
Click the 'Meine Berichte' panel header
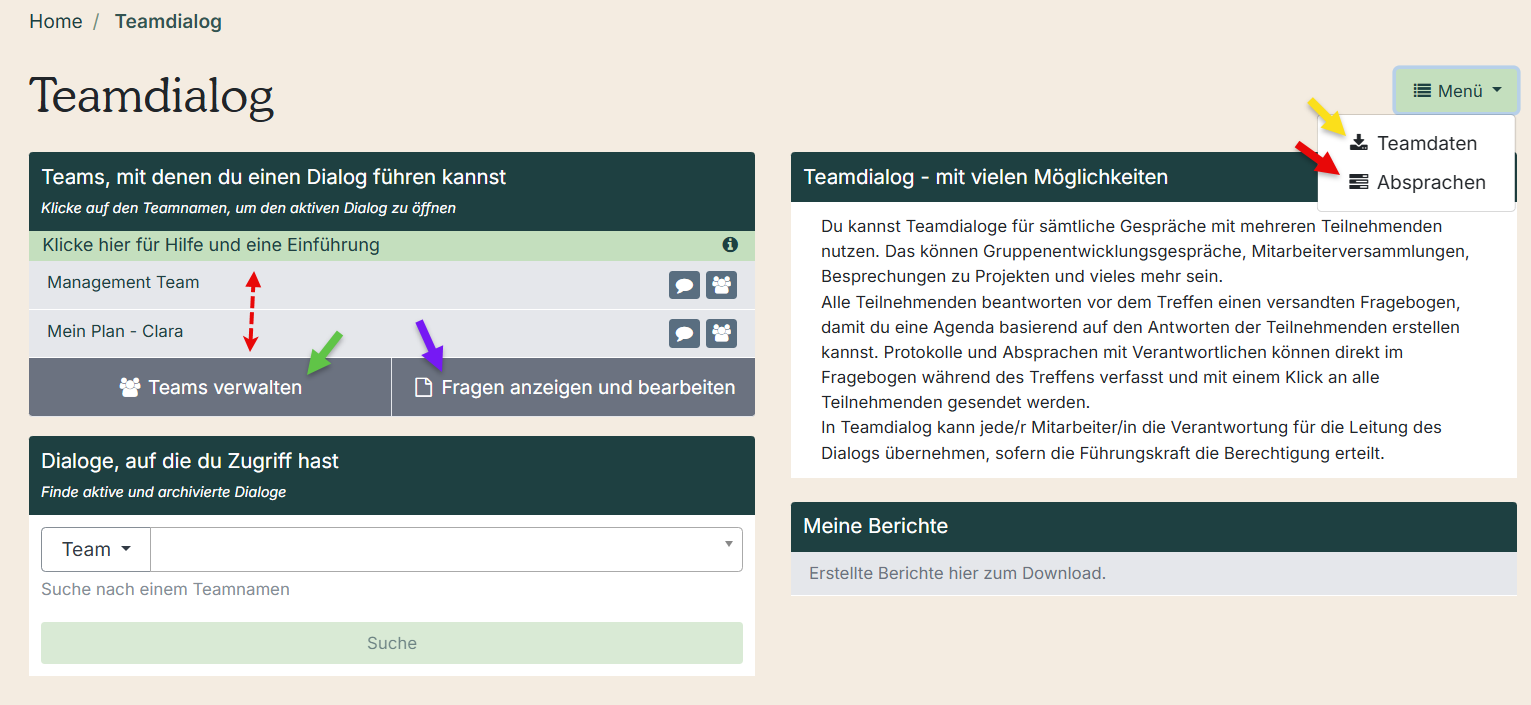pos(1154,526)
